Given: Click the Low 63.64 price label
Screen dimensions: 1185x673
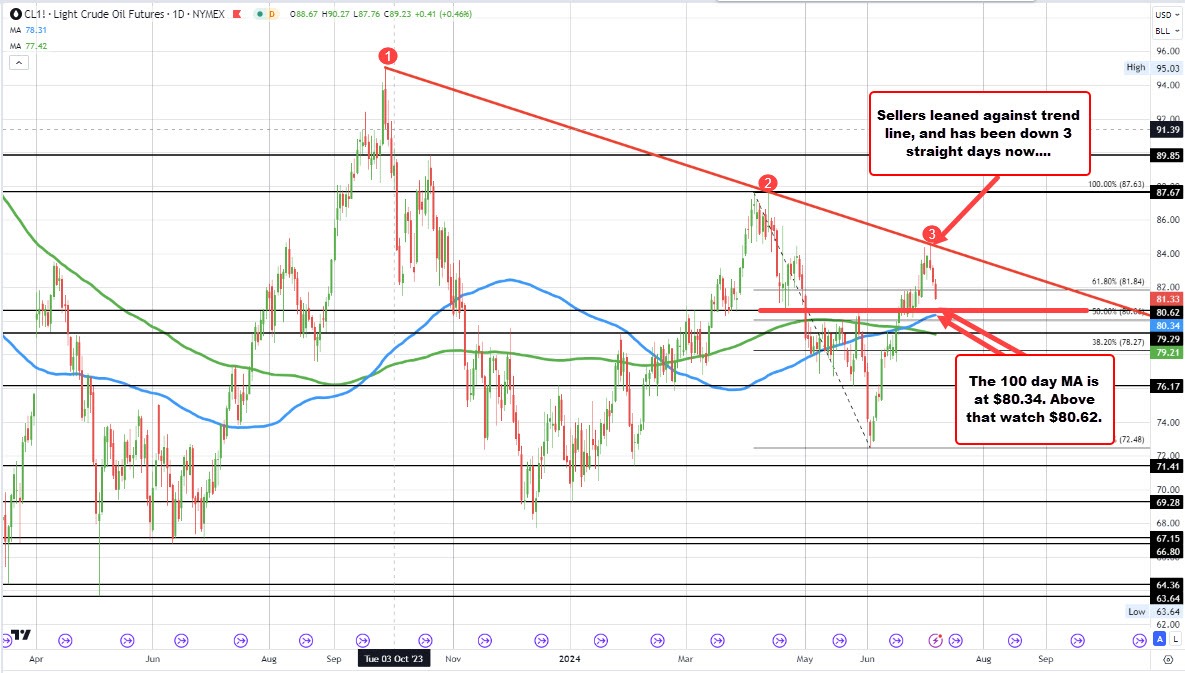Looking at the screenshot, I should [x=1153, y=612].
